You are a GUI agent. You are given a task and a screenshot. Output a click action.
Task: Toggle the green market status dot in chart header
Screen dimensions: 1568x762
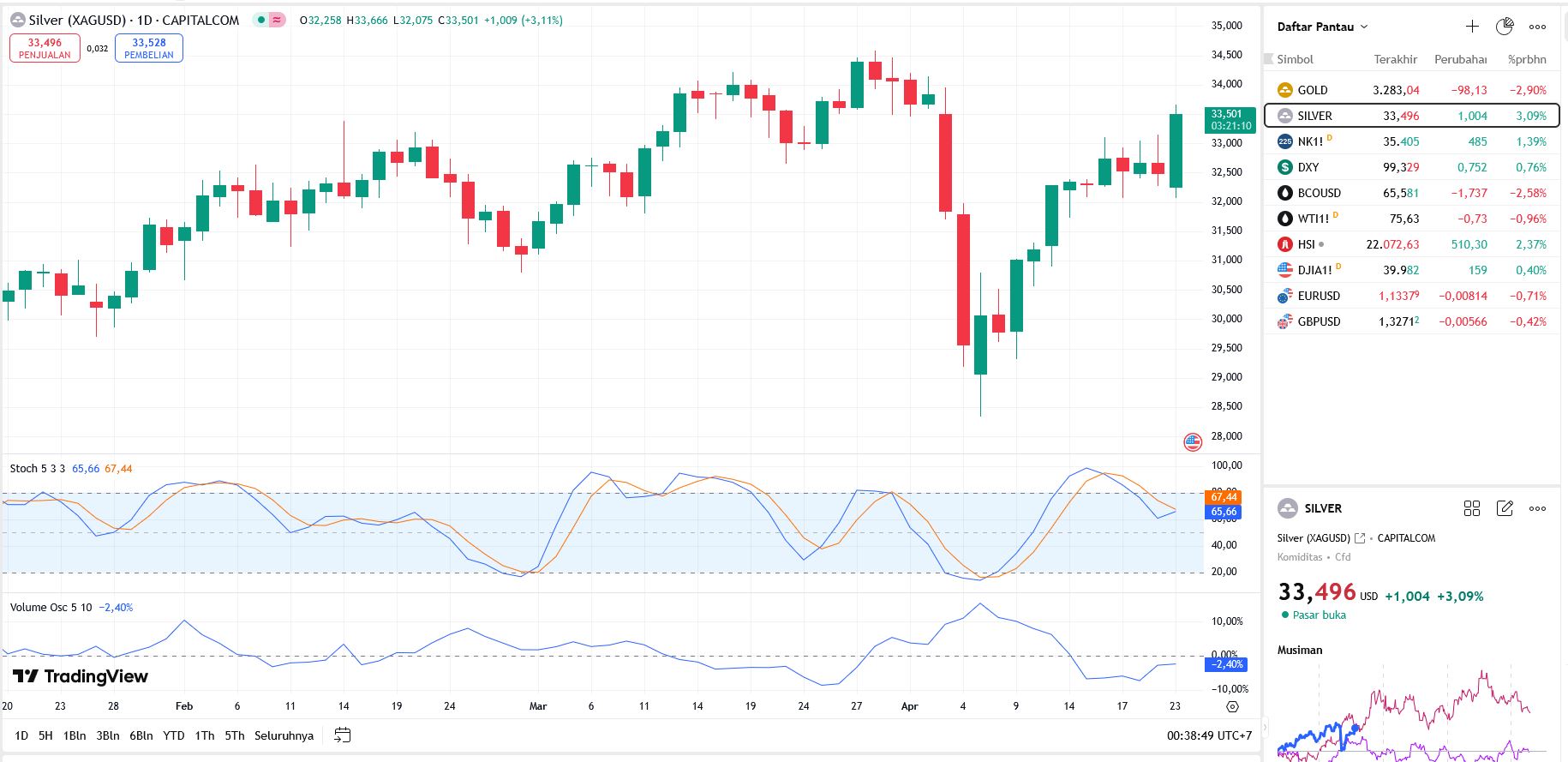(x=260, y=20)
